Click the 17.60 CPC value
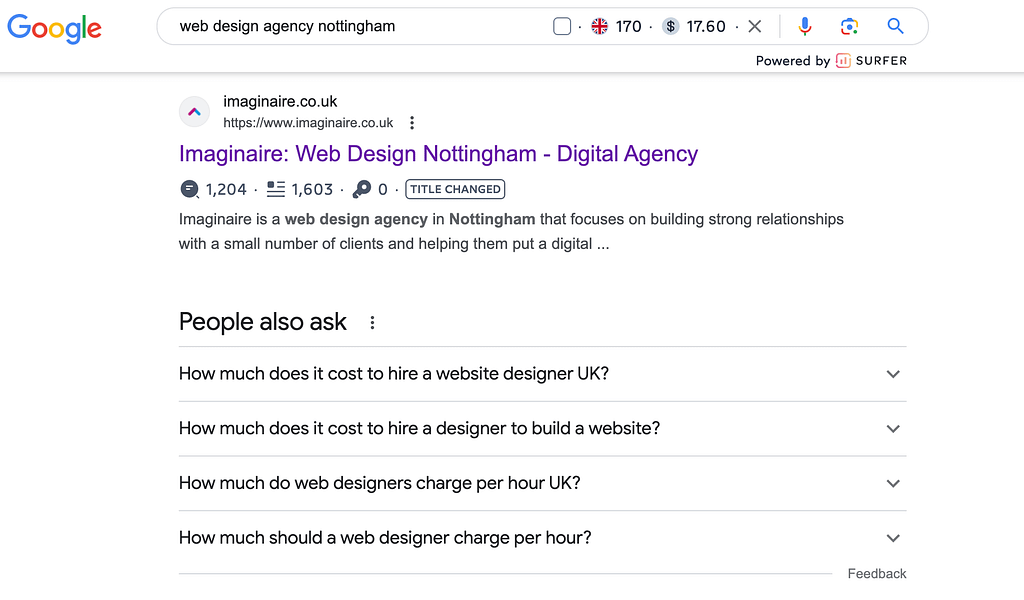 coord(706,26)
